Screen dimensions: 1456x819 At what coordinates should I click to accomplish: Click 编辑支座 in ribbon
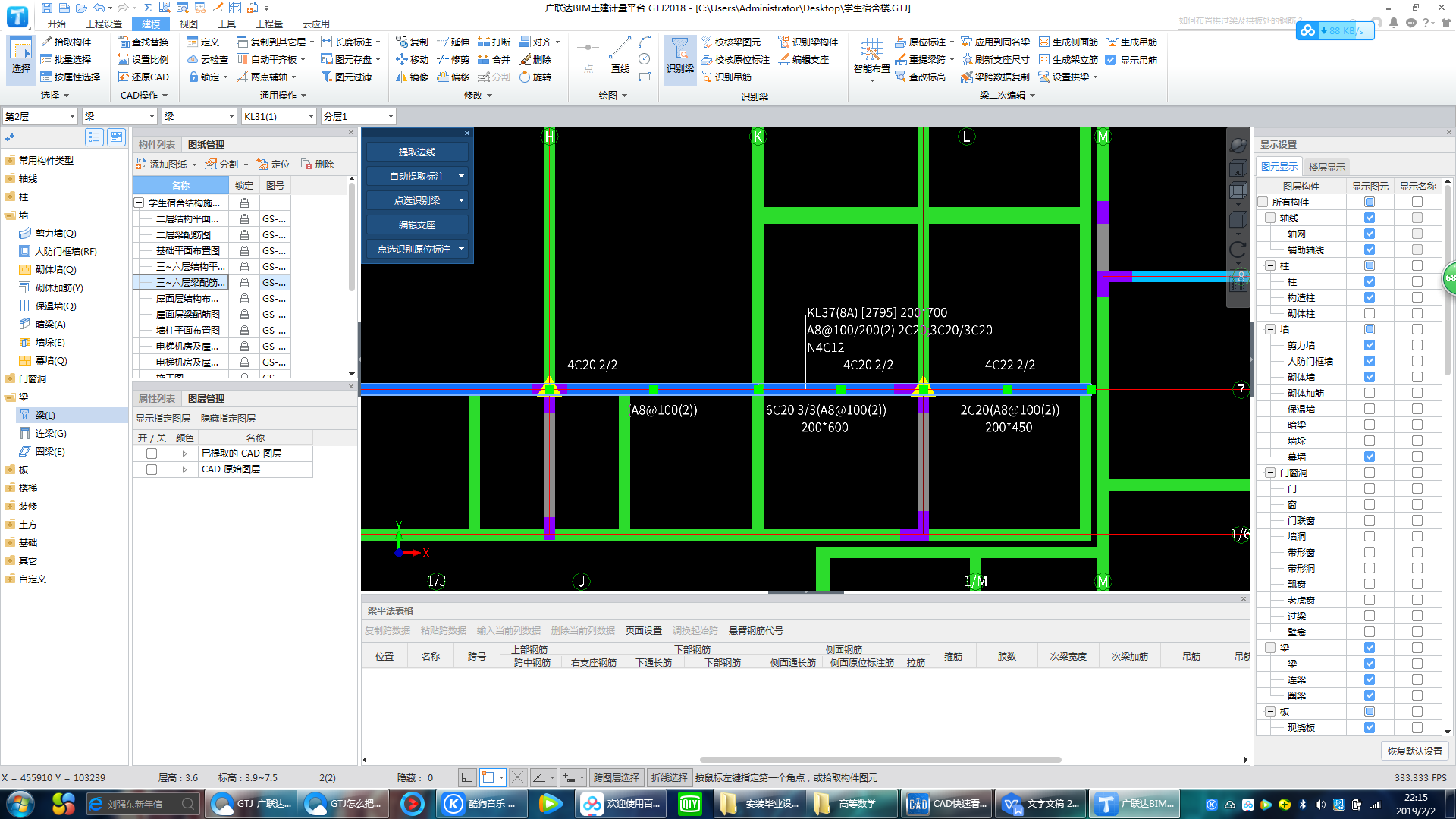coord(804,59)
